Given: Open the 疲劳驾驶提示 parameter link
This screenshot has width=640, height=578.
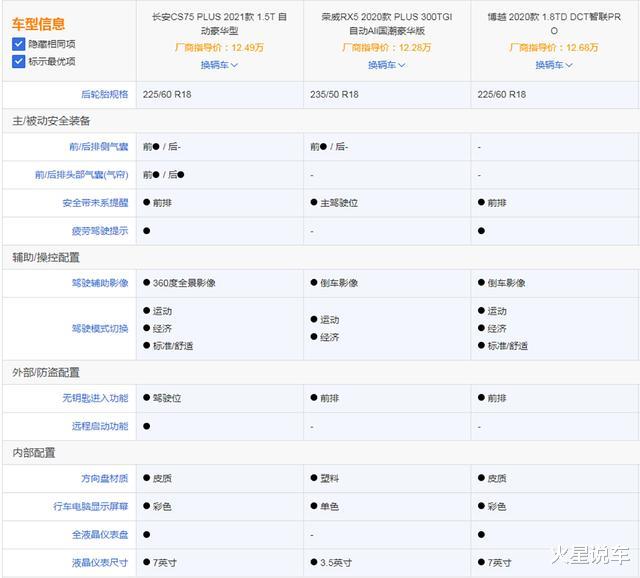Looking at the screenshot, I should click(x=100, y=231).
